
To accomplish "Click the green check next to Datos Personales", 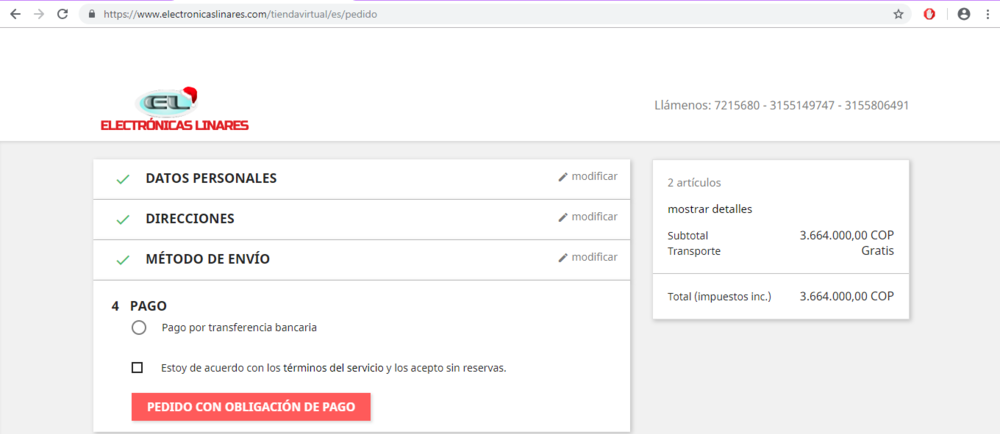I will [123, 180].
